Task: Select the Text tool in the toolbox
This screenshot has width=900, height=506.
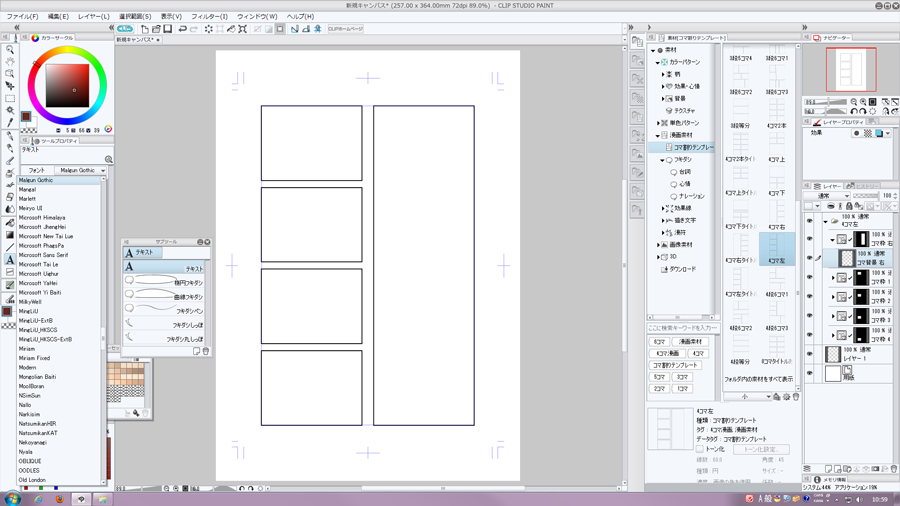Action: (x=10, y=259)
